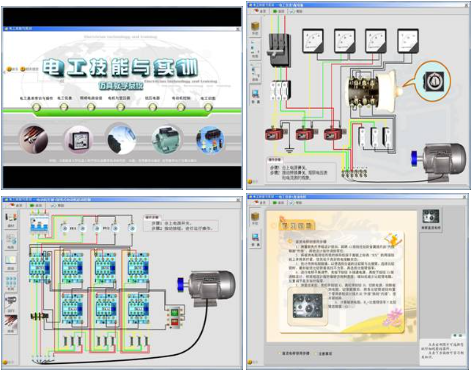Open the green motor circular thumbnail

[166, 139]
